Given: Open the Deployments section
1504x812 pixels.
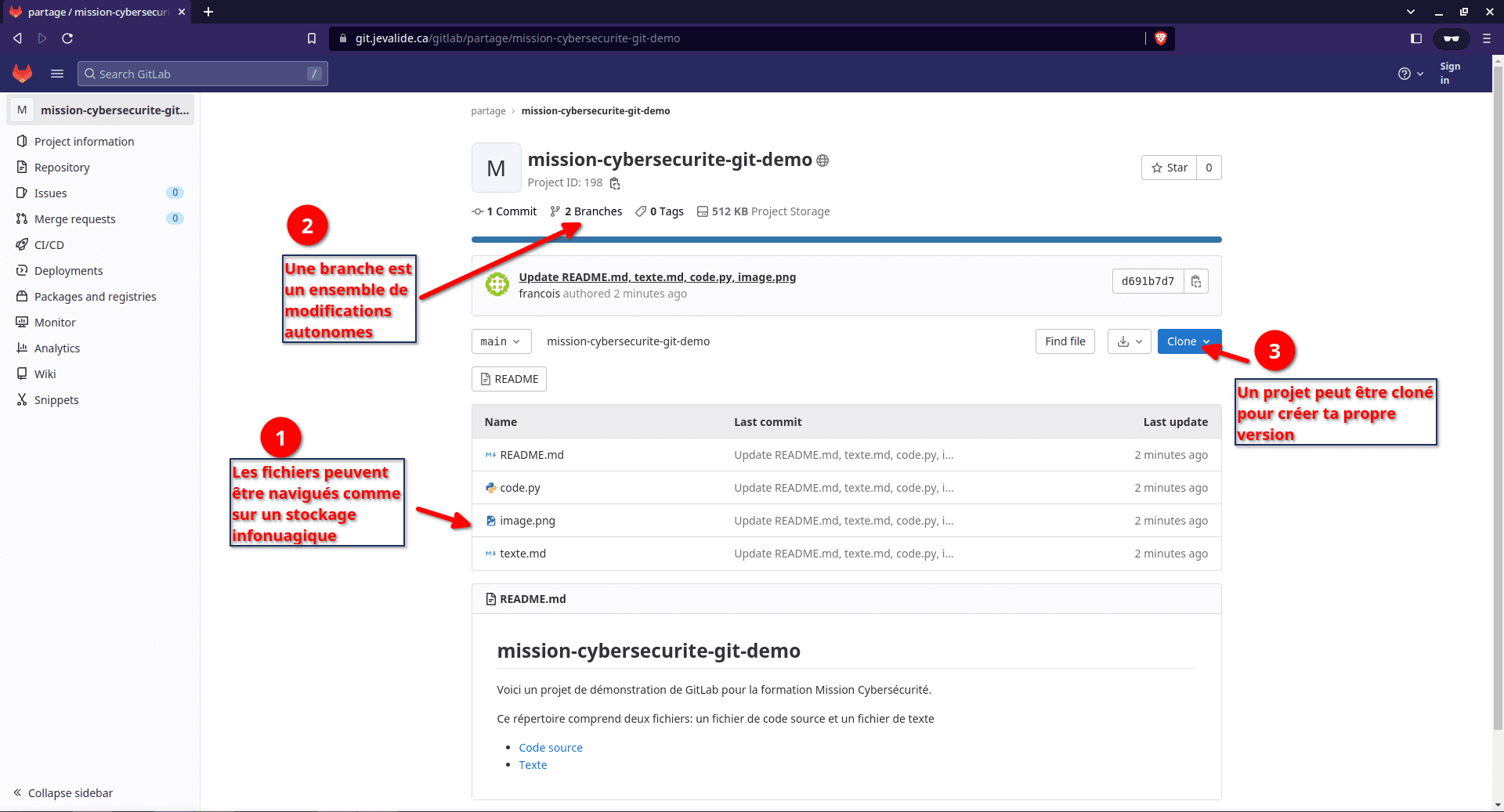Looking at the screenshot, I should click(x=68, y=270).
